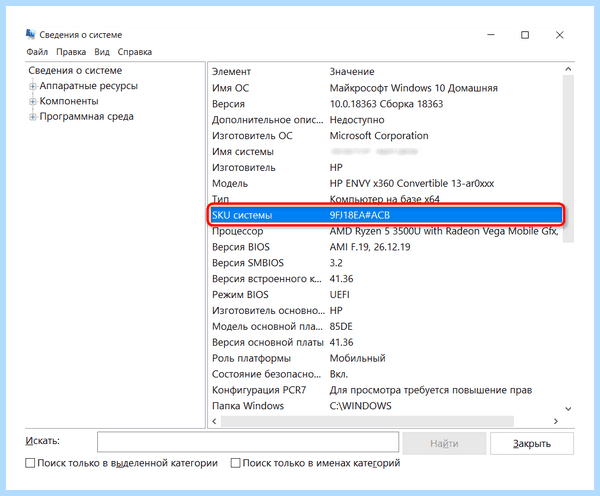
Task: Open the Справка menu
Action: point(135,52)
